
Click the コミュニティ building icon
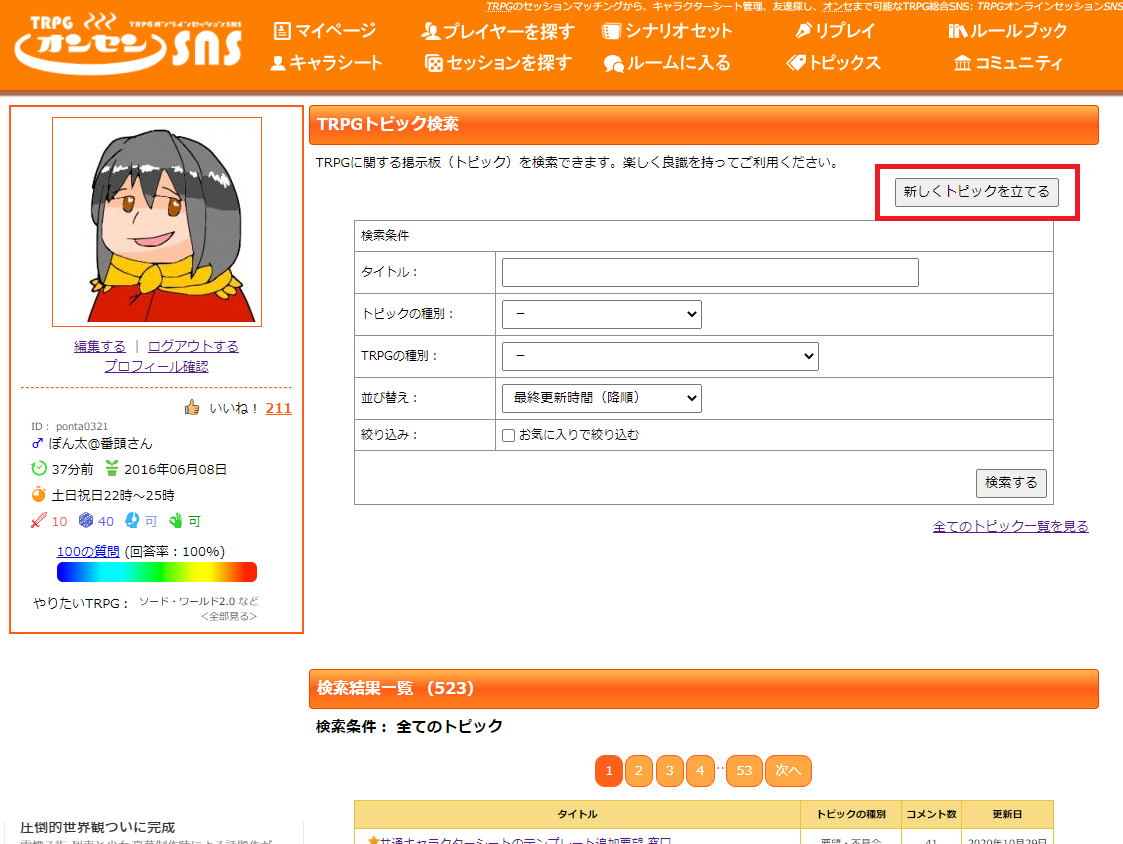[963, 63]
